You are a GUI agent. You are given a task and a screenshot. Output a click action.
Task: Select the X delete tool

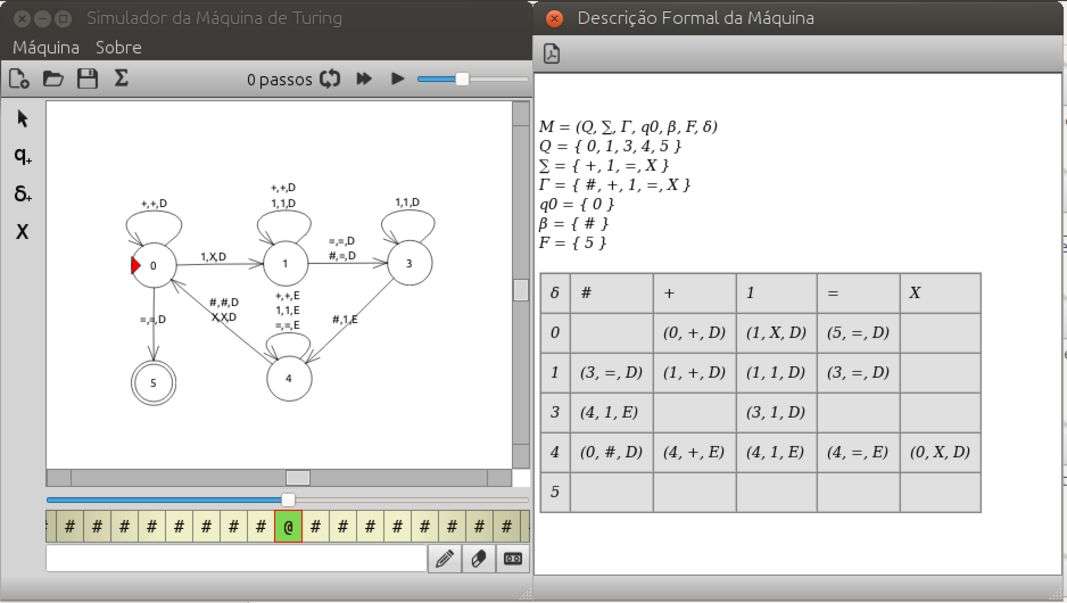pos(23,231)
